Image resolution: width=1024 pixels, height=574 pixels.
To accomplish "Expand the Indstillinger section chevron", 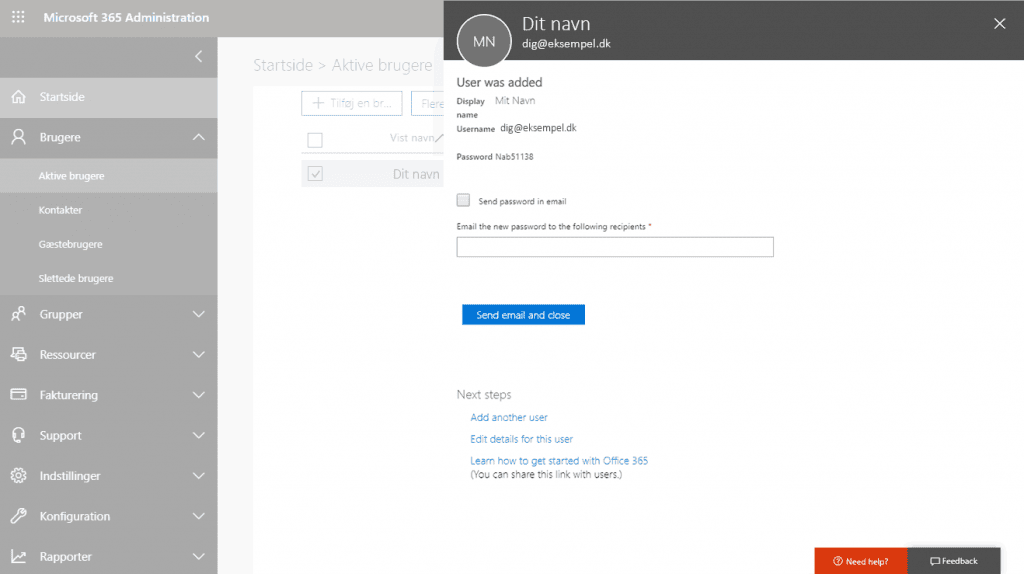I will [199, 476].
